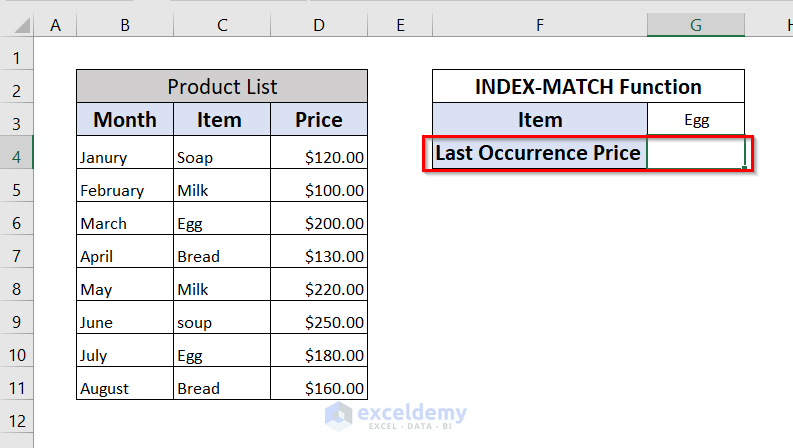This screenshot has width=793, height=448.
Task: Select the Product List title cell
Action: click(x=222, y=86)
